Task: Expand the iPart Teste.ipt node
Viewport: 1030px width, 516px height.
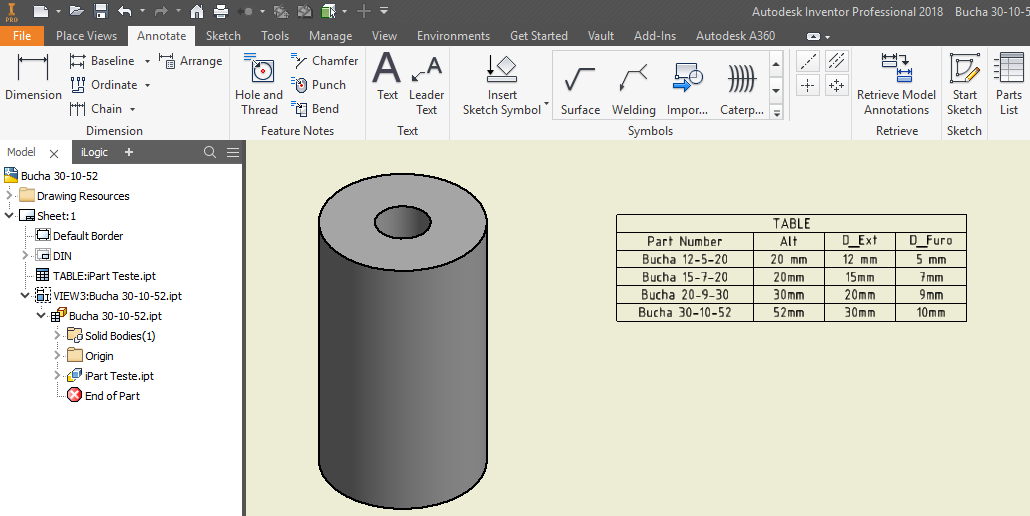Action: coord(57,376)
